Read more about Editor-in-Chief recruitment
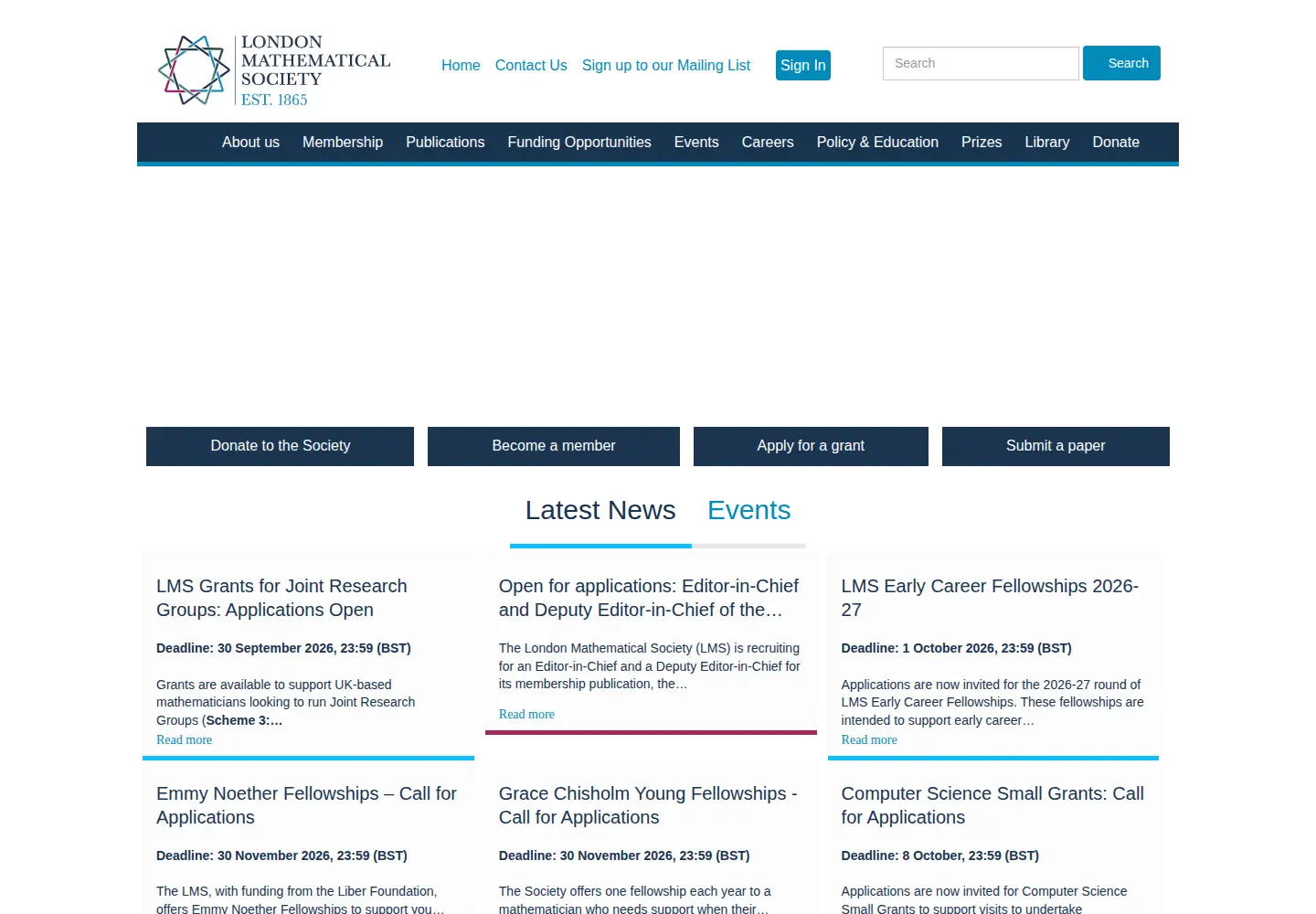 (526, 715)
